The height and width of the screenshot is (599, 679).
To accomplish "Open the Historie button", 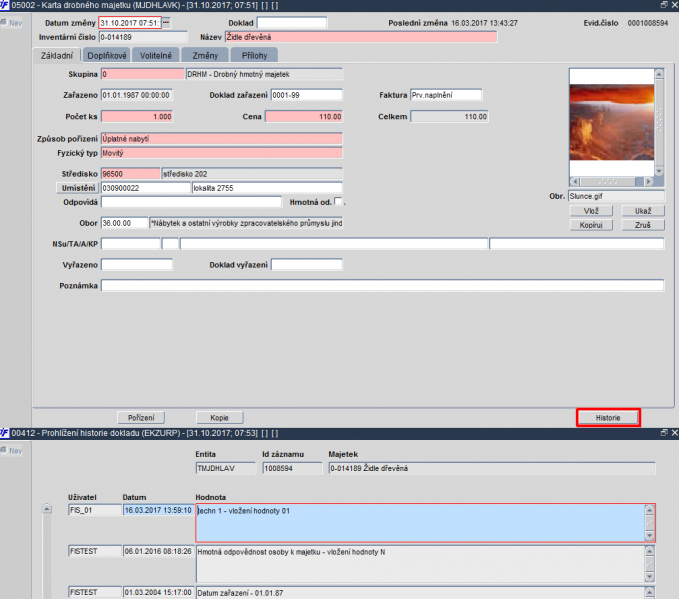I will click(x=608, y=418).
